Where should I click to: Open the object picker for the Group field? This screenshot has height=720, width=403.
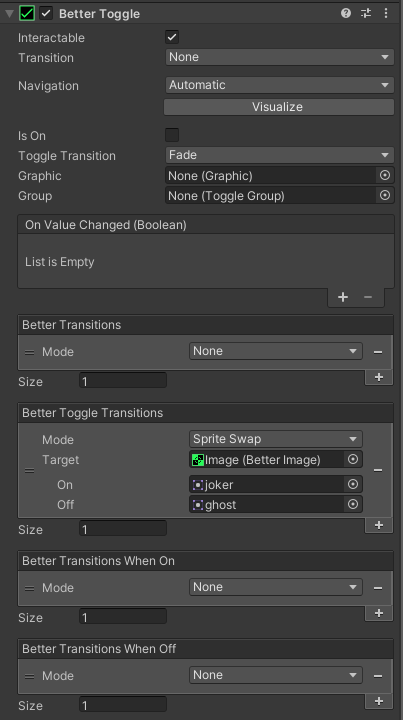point(385,196)
